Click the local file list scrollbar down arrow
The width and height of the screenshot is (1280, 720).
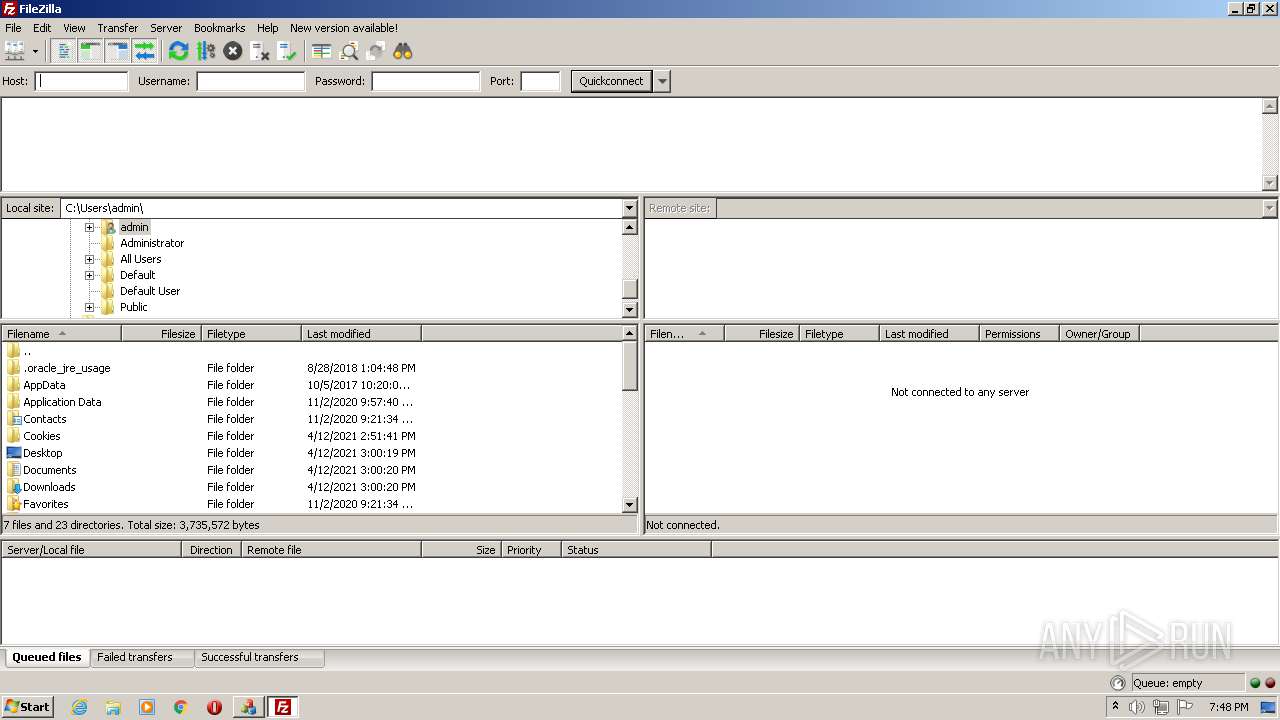click(629, 505)
